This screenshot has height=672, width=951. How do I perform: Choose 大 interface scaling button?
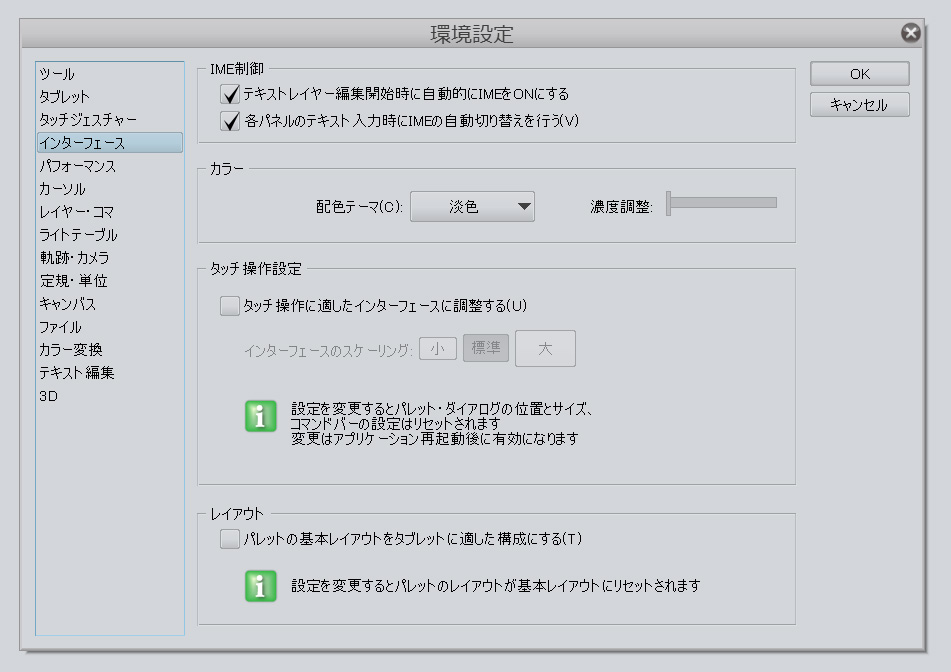(x=545, y=349)
